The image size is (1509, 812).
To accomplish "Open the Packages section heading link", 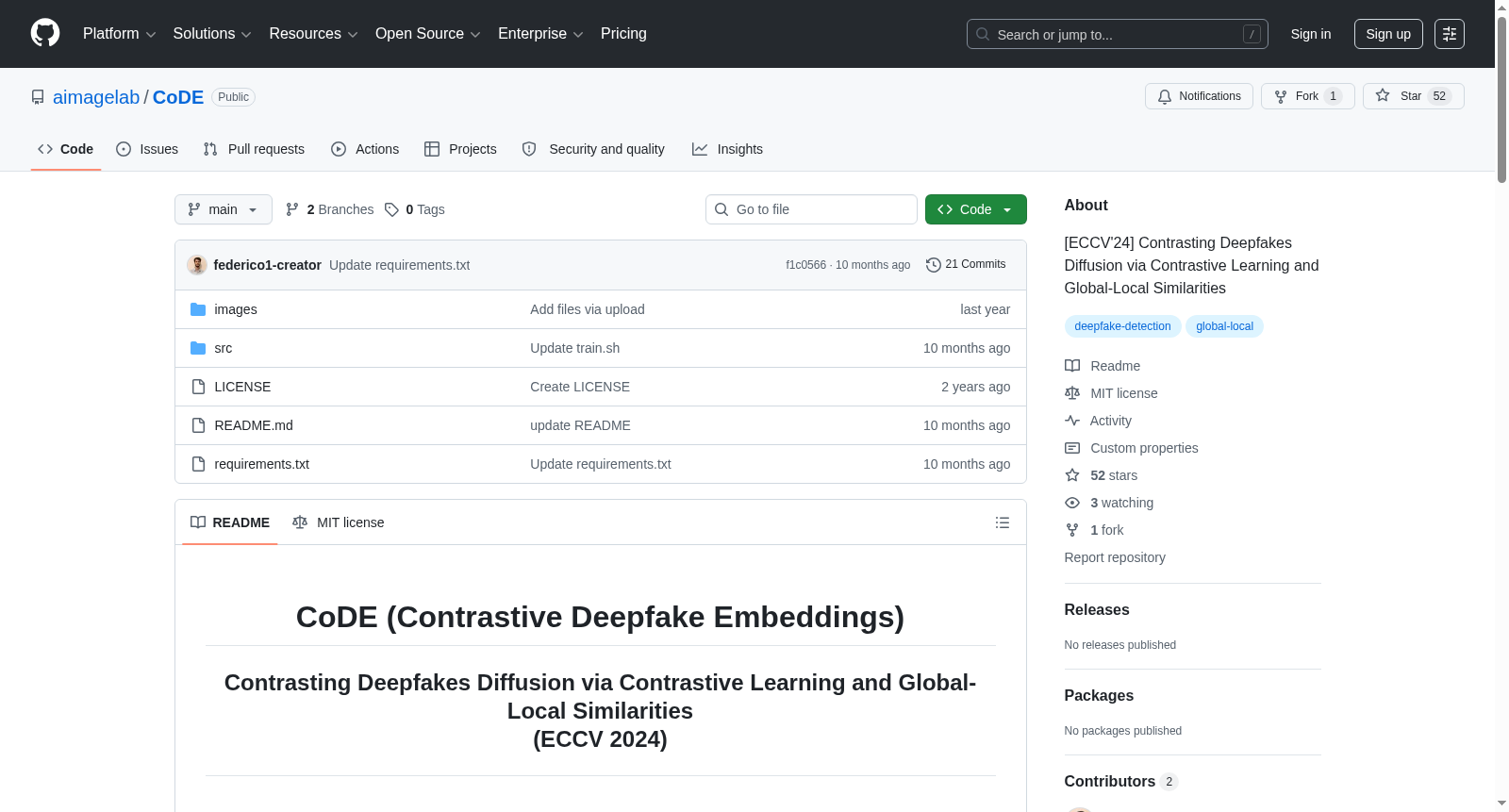I will 1099,696.
